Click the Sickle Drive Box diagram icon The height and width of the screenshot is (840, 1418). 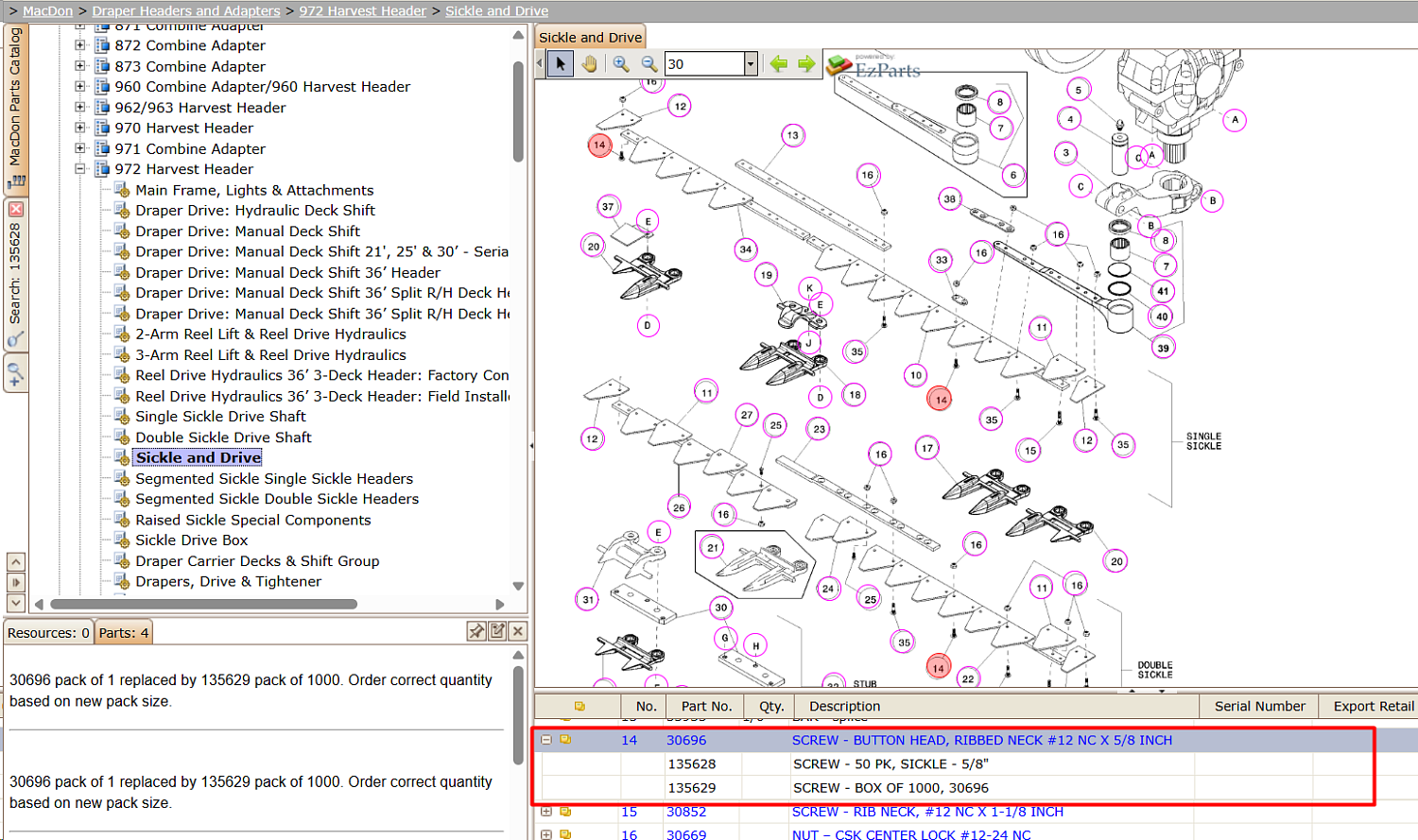[x=122, y=540]
